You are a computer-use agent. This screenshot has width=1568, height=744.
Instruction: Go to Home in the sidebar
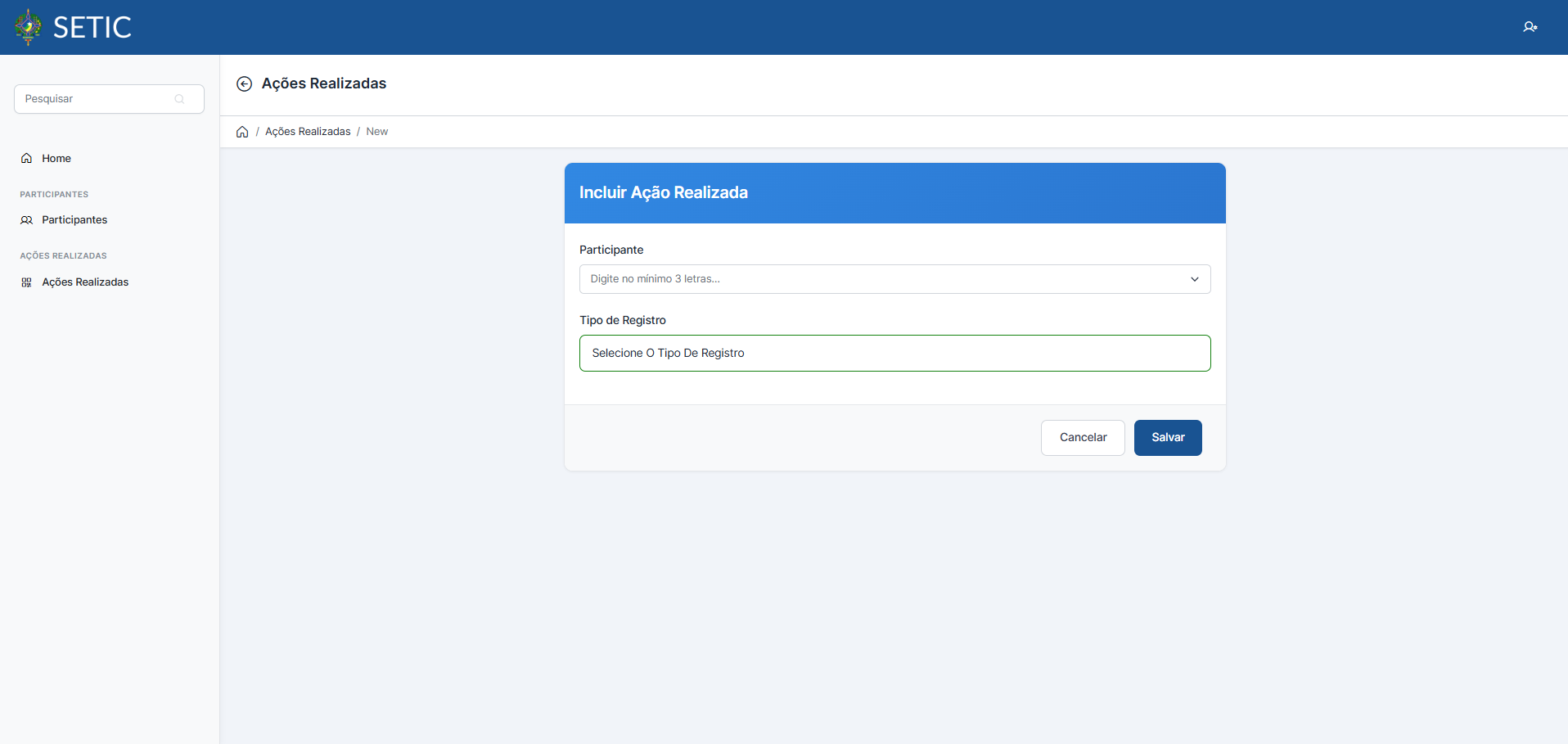click(56, 159)
